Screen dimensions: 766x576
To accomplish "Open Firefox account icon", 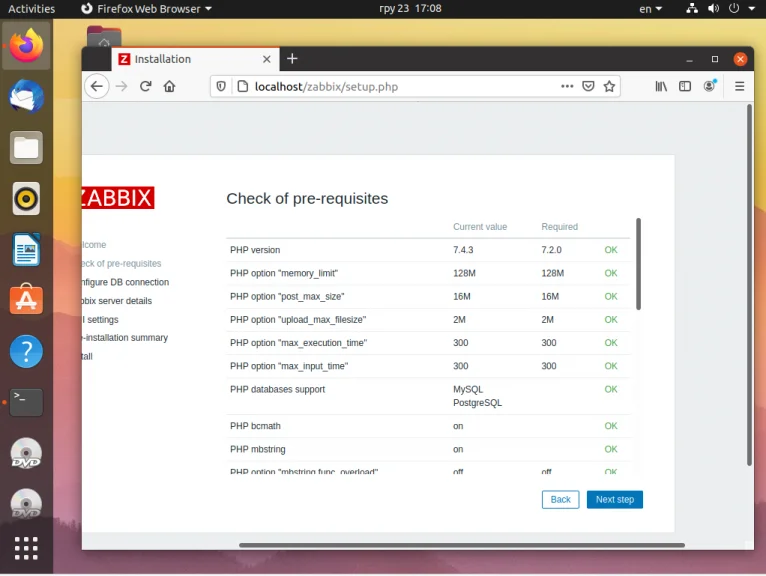I will pyautogui.click(x=709, y=86).
